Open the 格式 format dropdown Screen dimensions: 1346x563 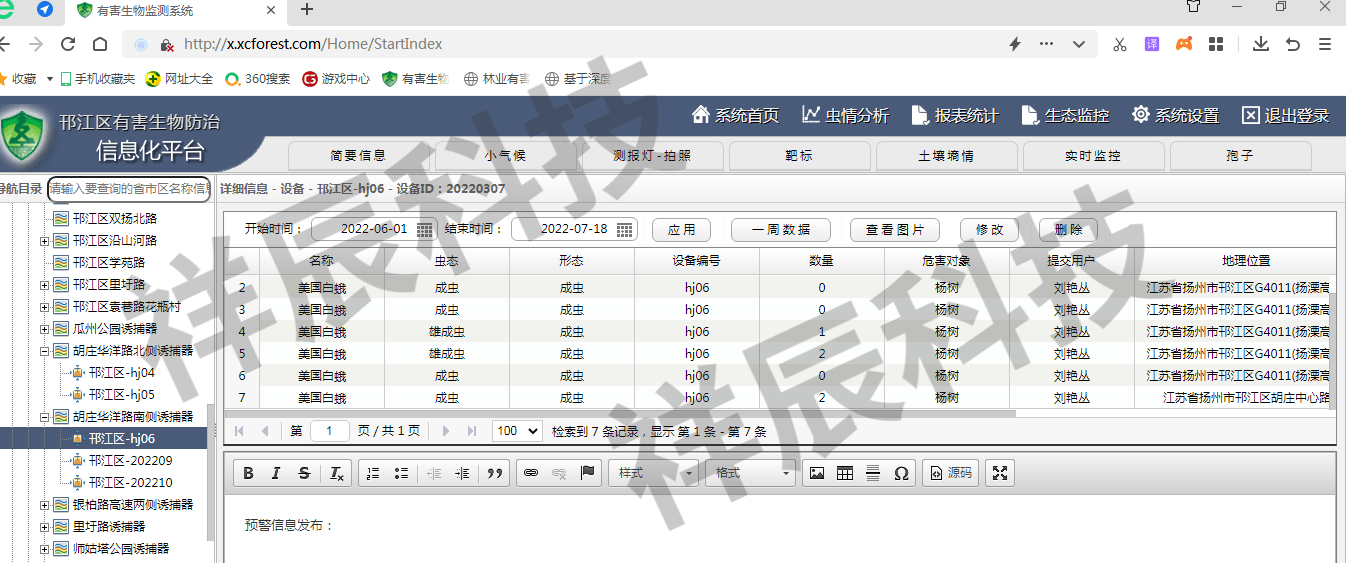coord(751,474)
